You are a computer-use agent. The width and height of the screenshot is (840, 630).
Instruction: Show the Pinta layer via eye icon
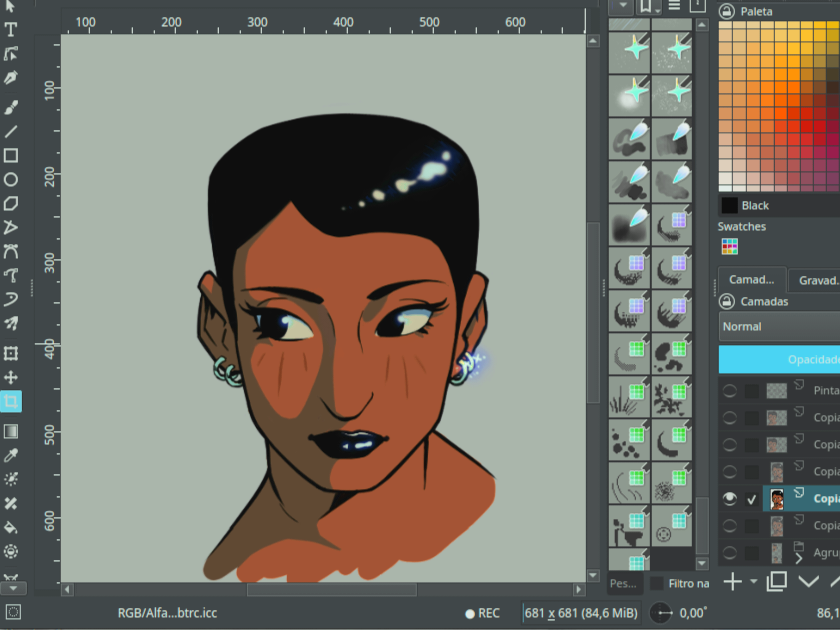(x=730, y=391)
